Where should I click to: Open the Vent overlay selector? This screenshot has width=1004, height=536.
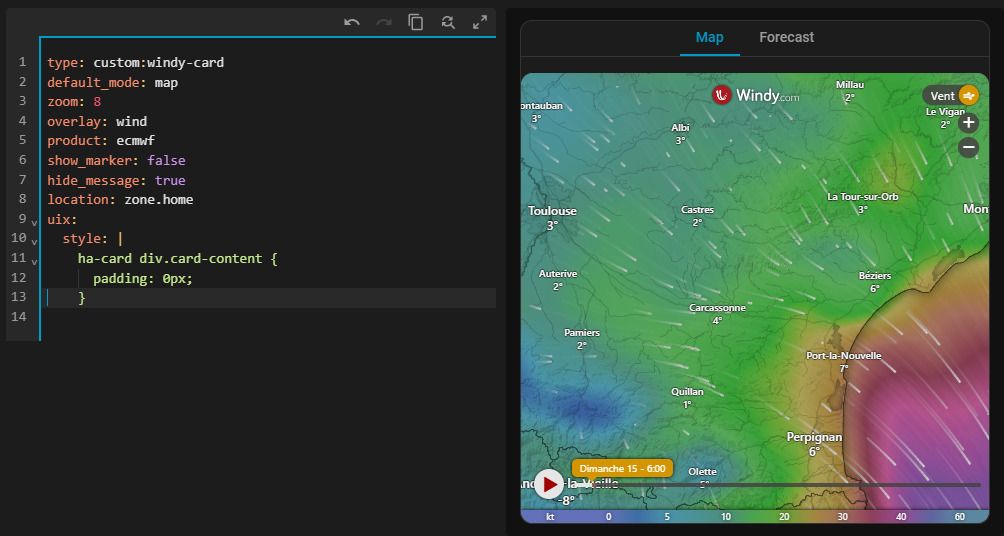(x=950, y=96)
